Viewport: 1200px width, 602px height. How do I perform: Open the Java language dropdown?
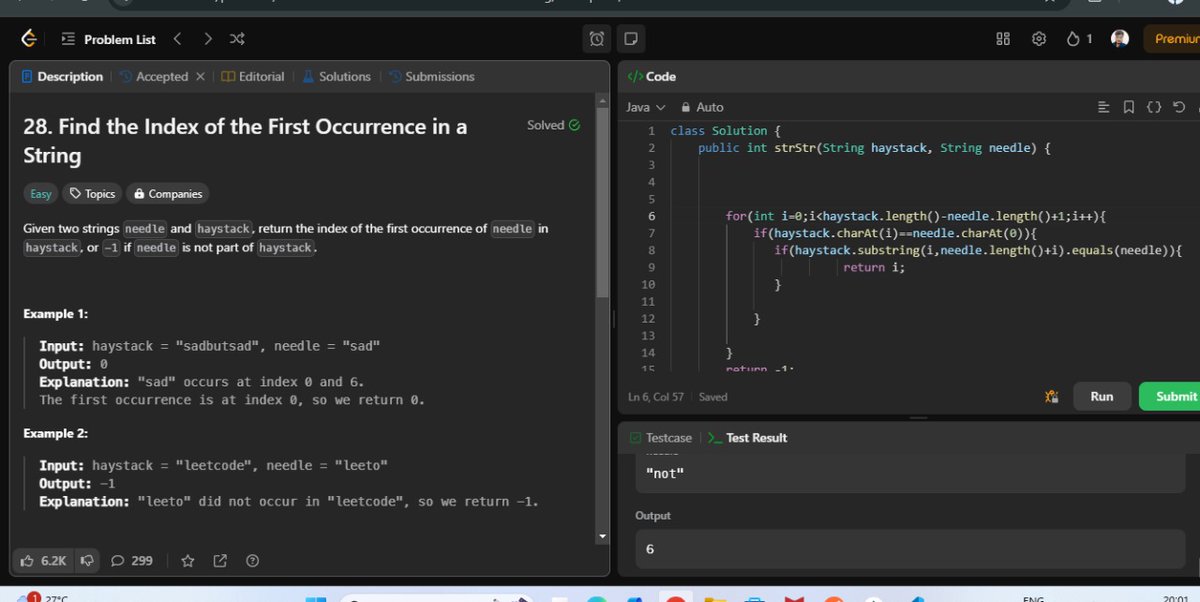click(x=645, y=107)
